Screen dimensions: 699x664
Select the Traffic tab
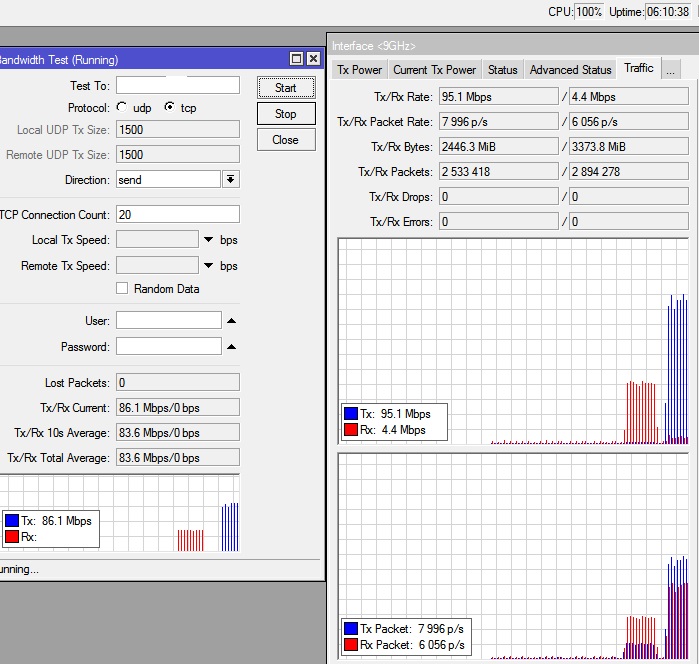pos(639,68)
